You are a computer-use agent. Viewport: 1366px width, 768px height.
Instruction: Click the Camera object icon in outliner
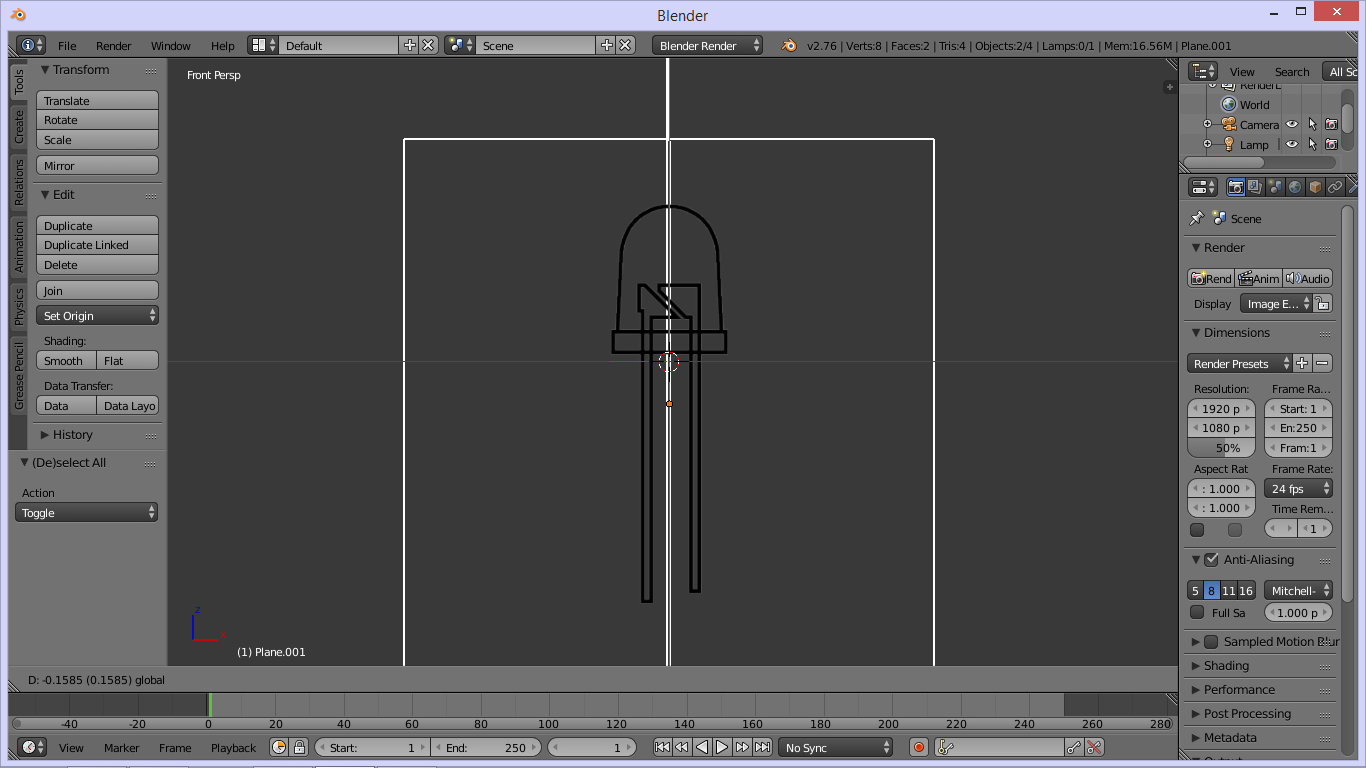(x=1229, y=125)
